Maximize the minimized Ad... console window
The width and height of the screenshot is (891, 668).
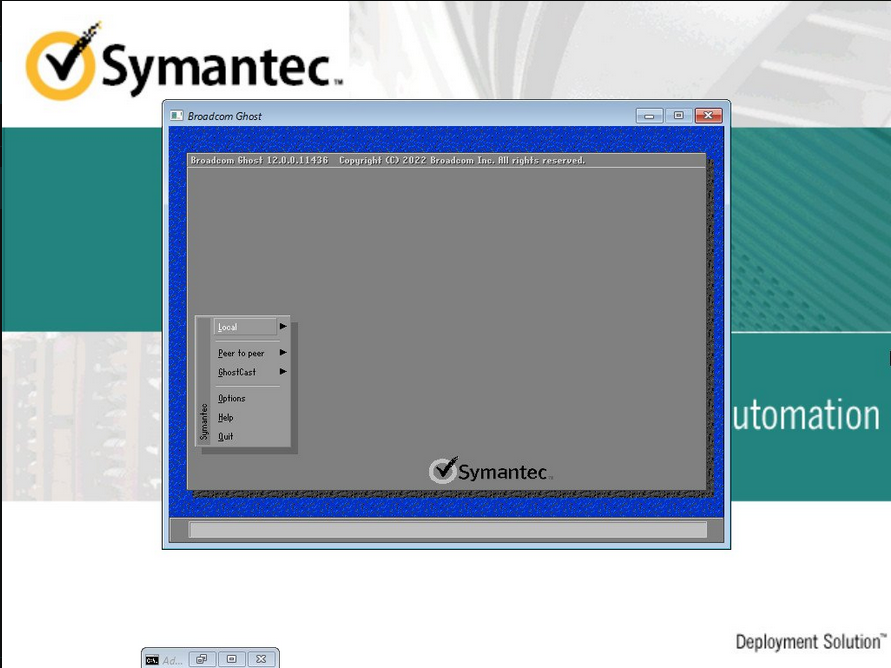pyautogui.click(x=231, y=659)
